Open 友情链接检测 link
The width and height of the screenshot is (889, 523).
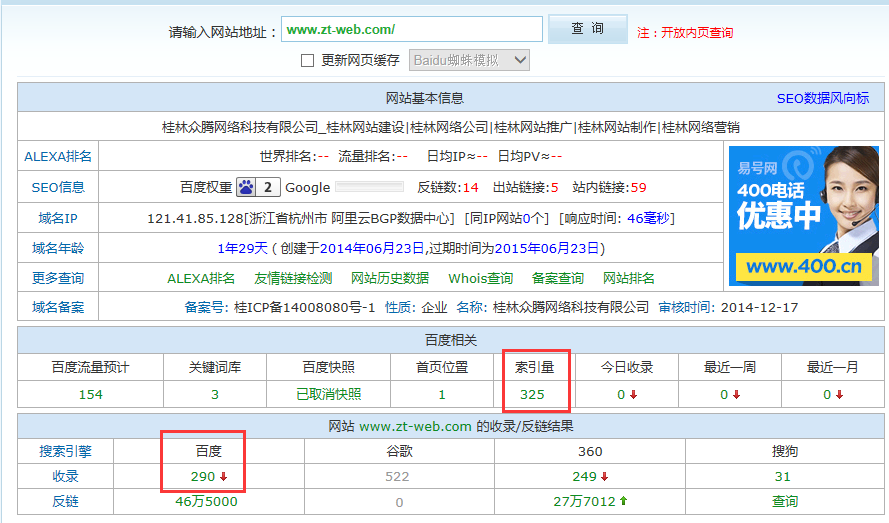pos(293,279)
